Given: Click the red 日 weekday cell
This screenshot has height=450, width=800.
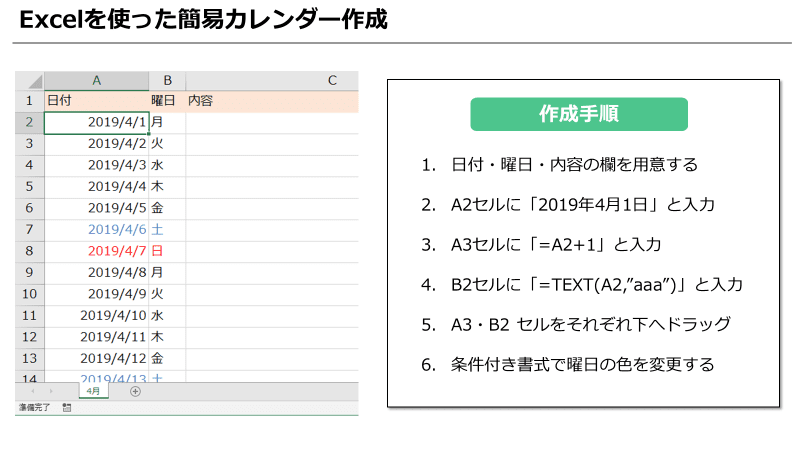Looking at the screenshot, I should (x=167, y=251).
